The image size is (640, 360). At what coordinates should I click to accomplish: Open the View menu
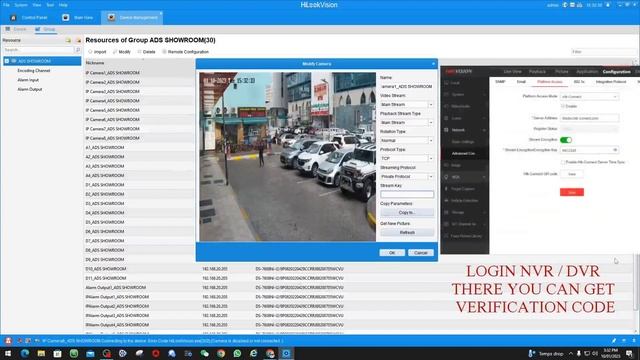pyautogui.click(x=37, y=5)
